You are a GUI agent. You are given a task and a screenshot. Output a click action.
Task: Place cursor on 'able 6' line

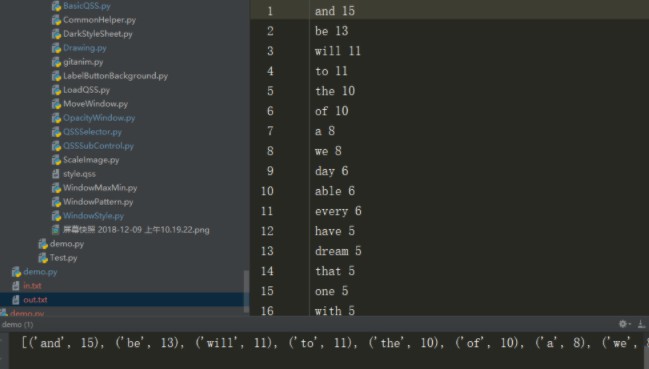334,191
